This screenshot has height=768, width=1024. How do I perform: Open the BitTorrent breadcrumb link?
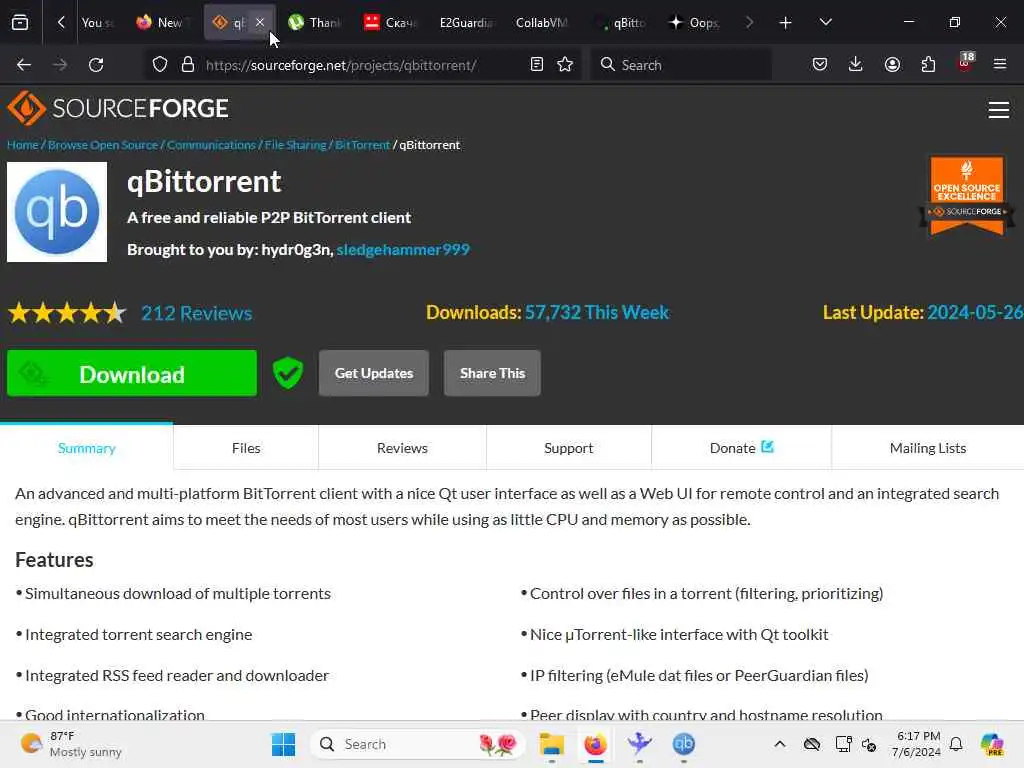(362, 145)
